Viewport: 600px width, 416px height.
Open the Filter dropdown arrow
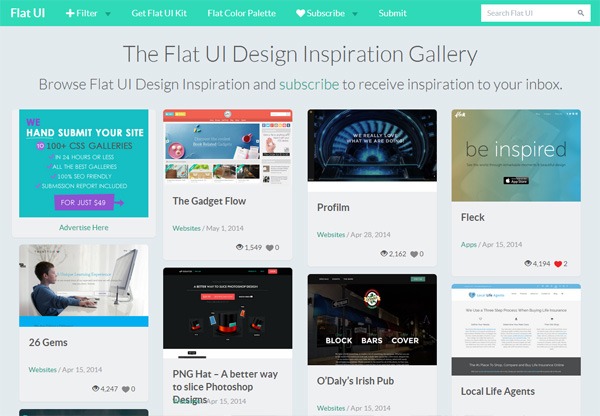[108, 14]
